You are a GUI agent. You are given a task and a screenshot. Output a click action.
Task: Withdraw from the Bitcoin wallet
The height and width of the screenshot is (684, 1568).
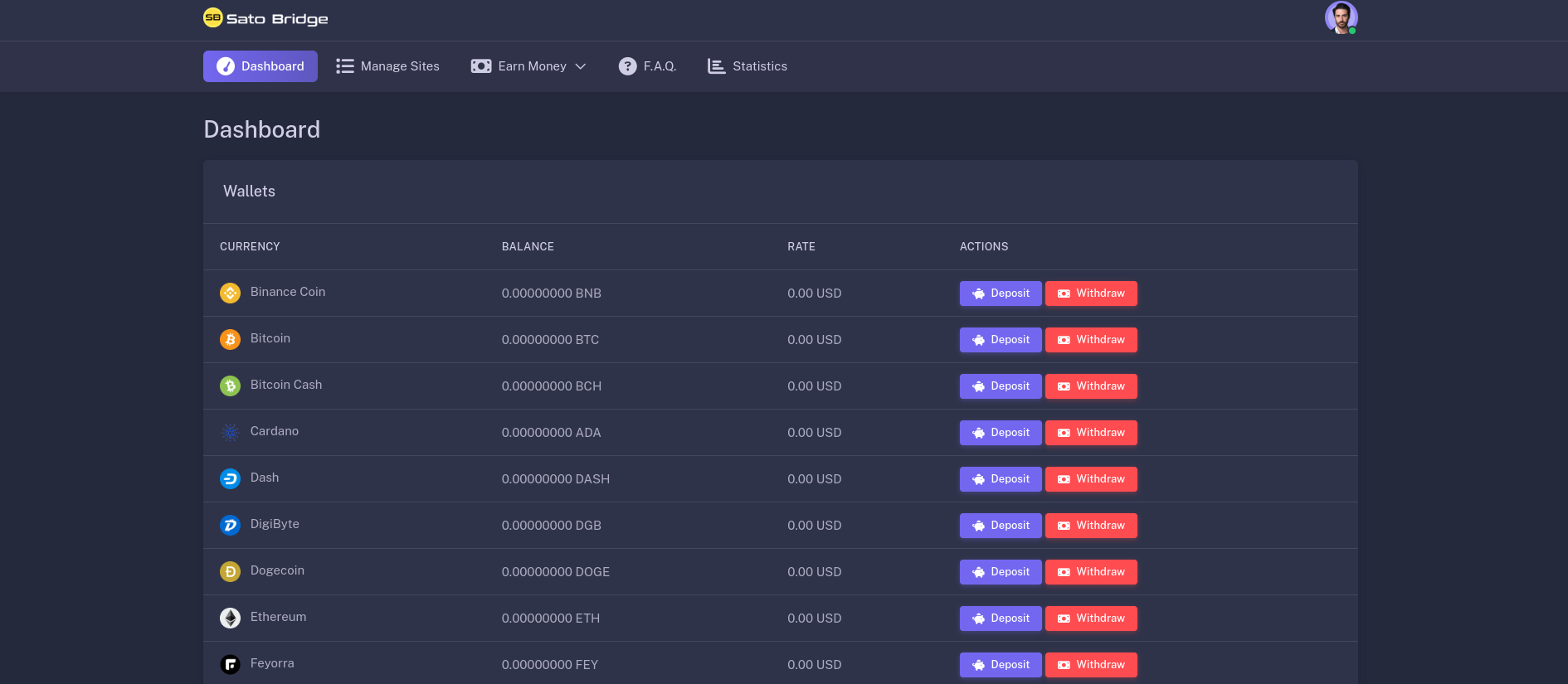click(1091, 340)
